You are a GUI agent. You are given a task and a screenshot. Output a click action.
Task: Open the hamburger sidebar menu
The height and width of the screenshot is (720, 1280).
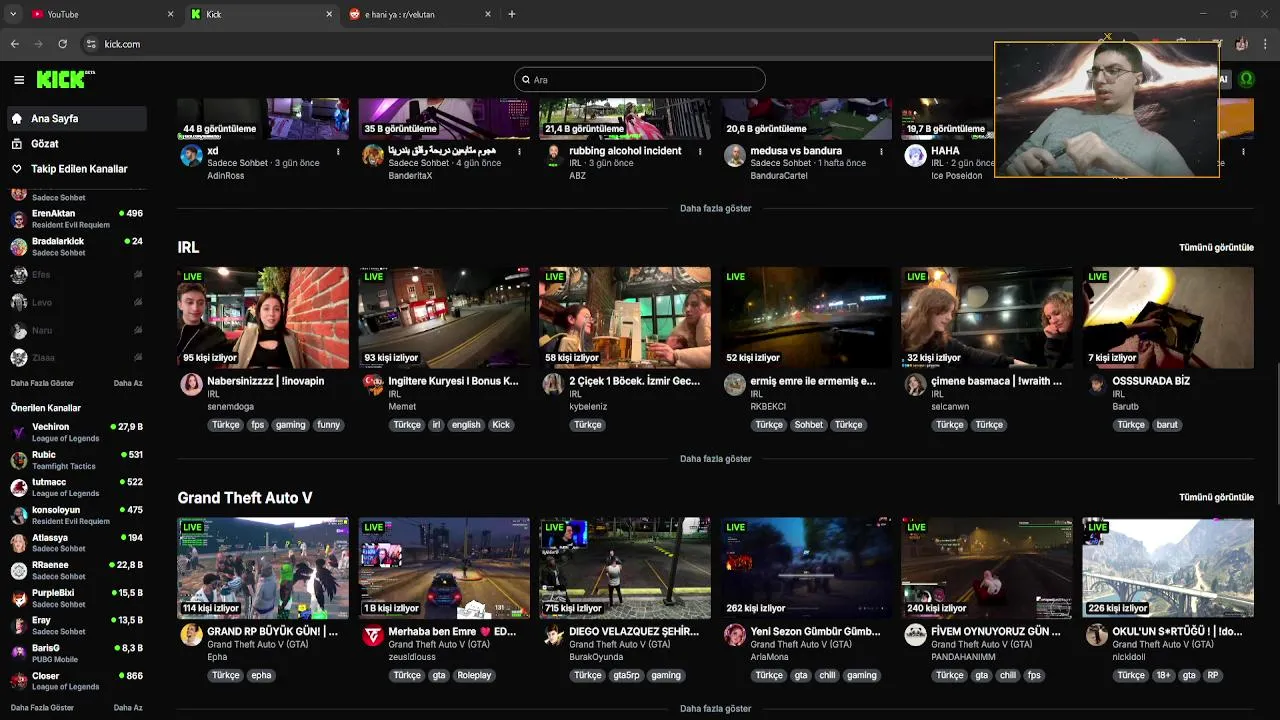pyautogui.click(x=19, y=80)
